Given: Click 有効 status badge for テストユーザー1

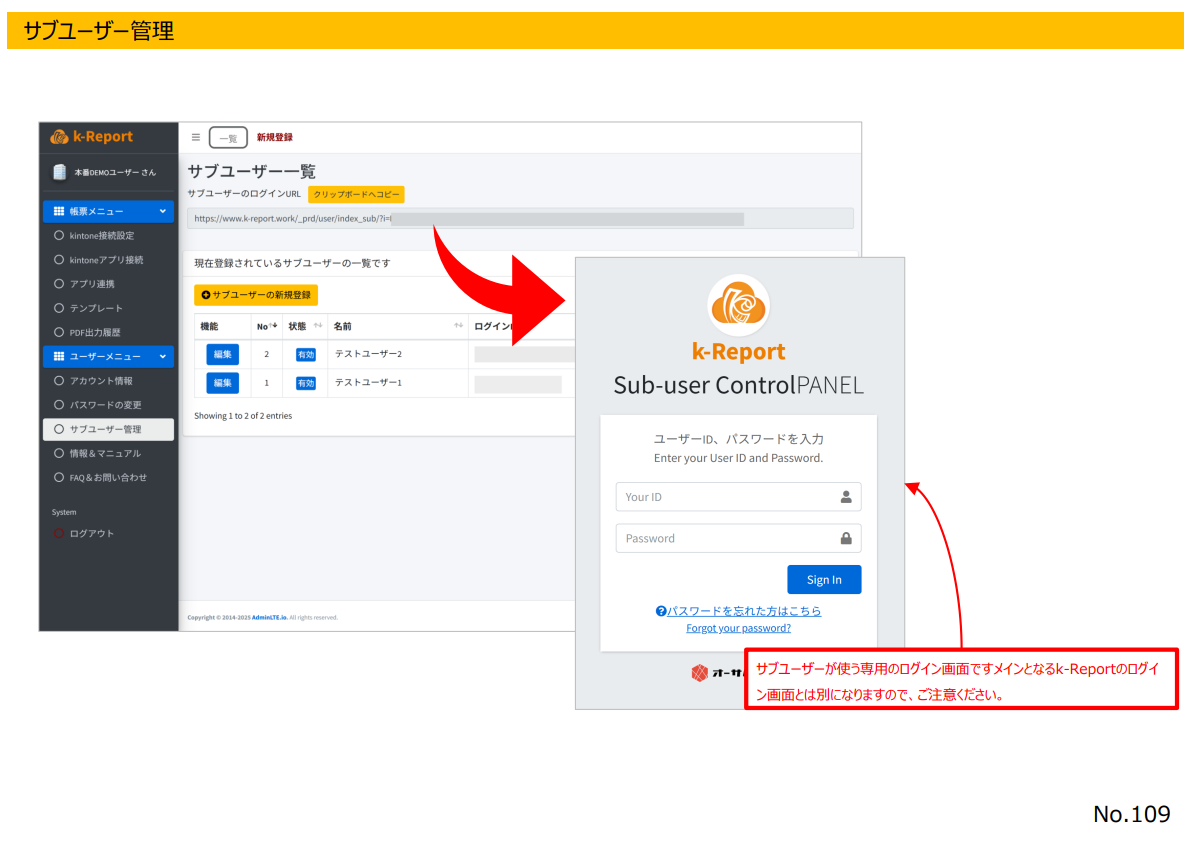Looking at the screenshot, I should tap(306, 383).
